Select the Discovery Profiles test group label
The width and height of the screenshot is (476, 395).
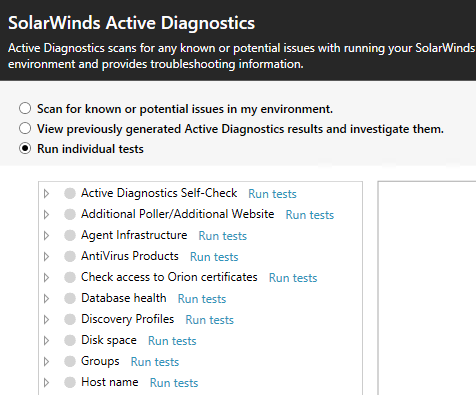pos(128,319)
